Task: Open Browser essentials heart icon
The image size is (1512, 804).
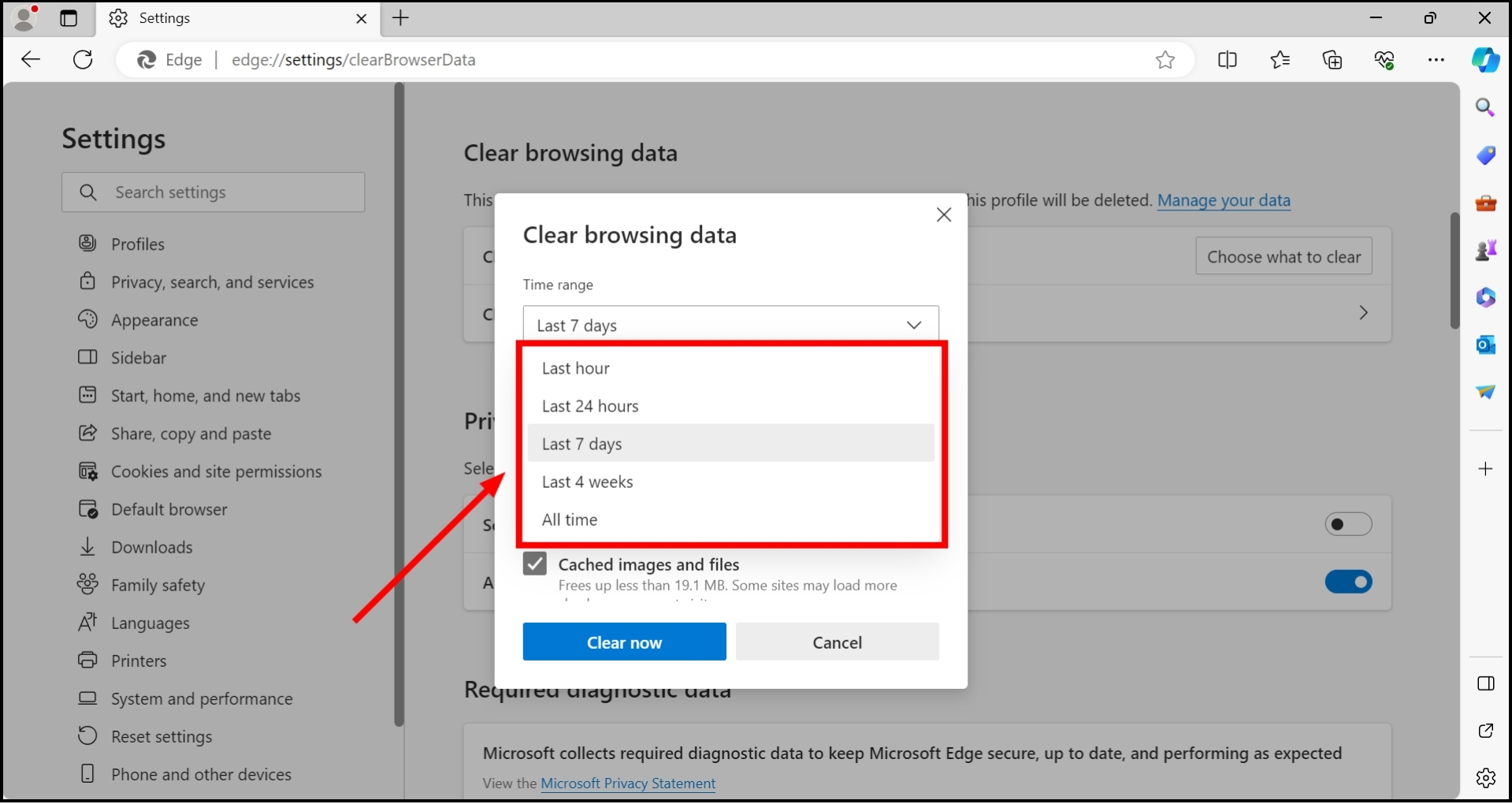Action: [1384, 60]
